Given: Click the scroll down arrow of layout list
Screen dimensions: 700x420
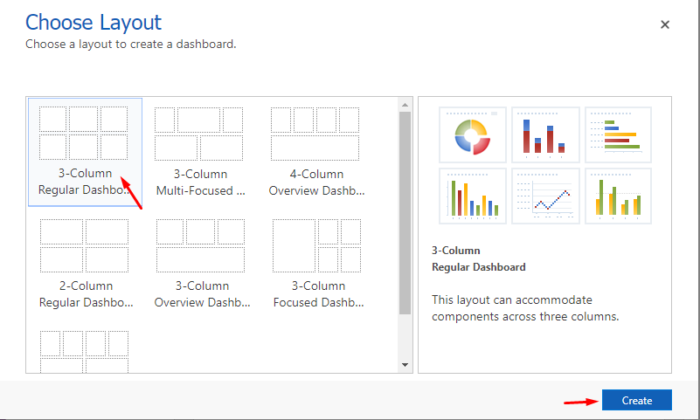Looking at the screenshot, I should point(405,365).
